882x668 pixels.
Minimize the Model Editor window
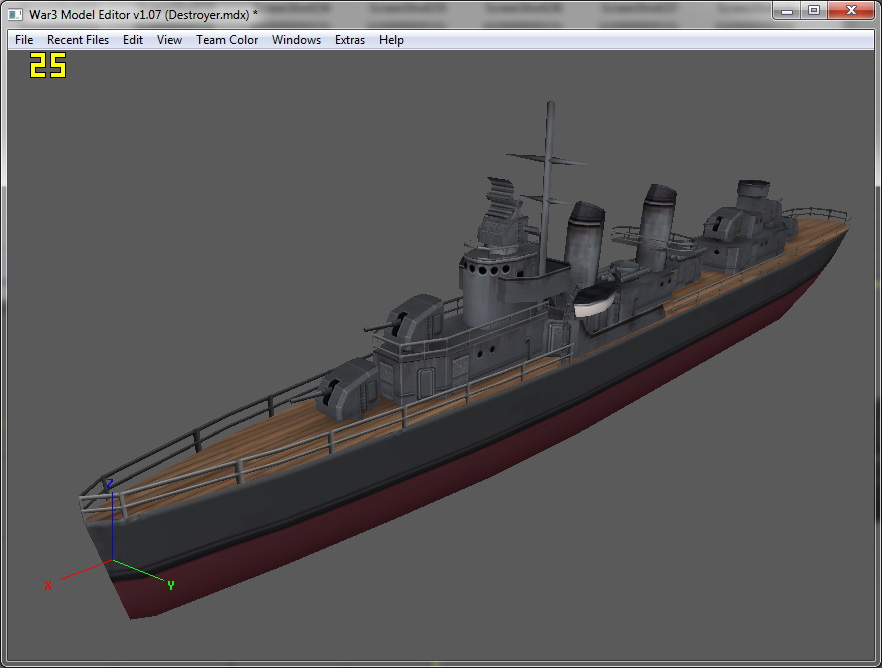[787, 11]
